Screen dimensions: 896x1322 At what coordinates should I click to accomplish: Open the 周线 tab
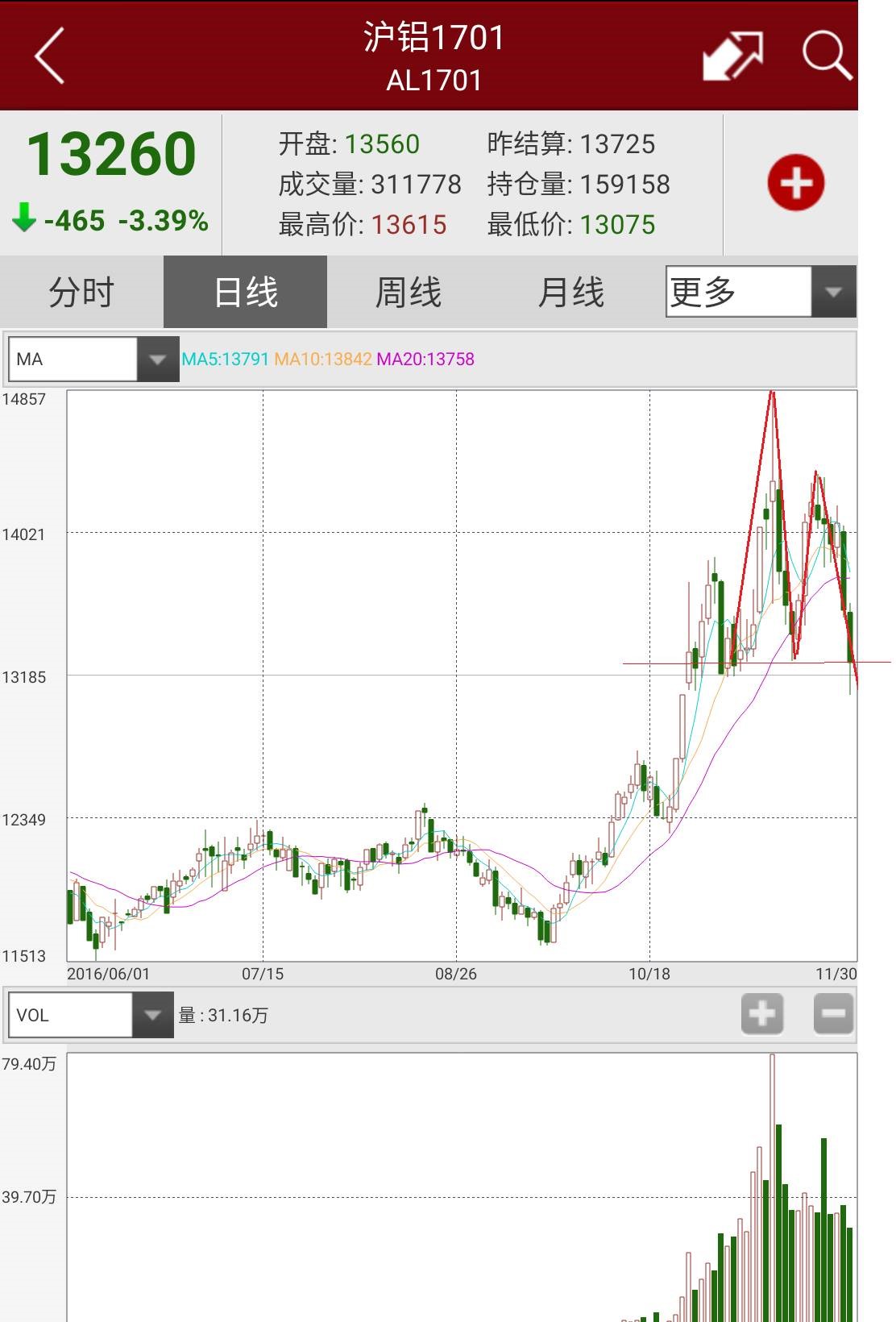point(409,292)
